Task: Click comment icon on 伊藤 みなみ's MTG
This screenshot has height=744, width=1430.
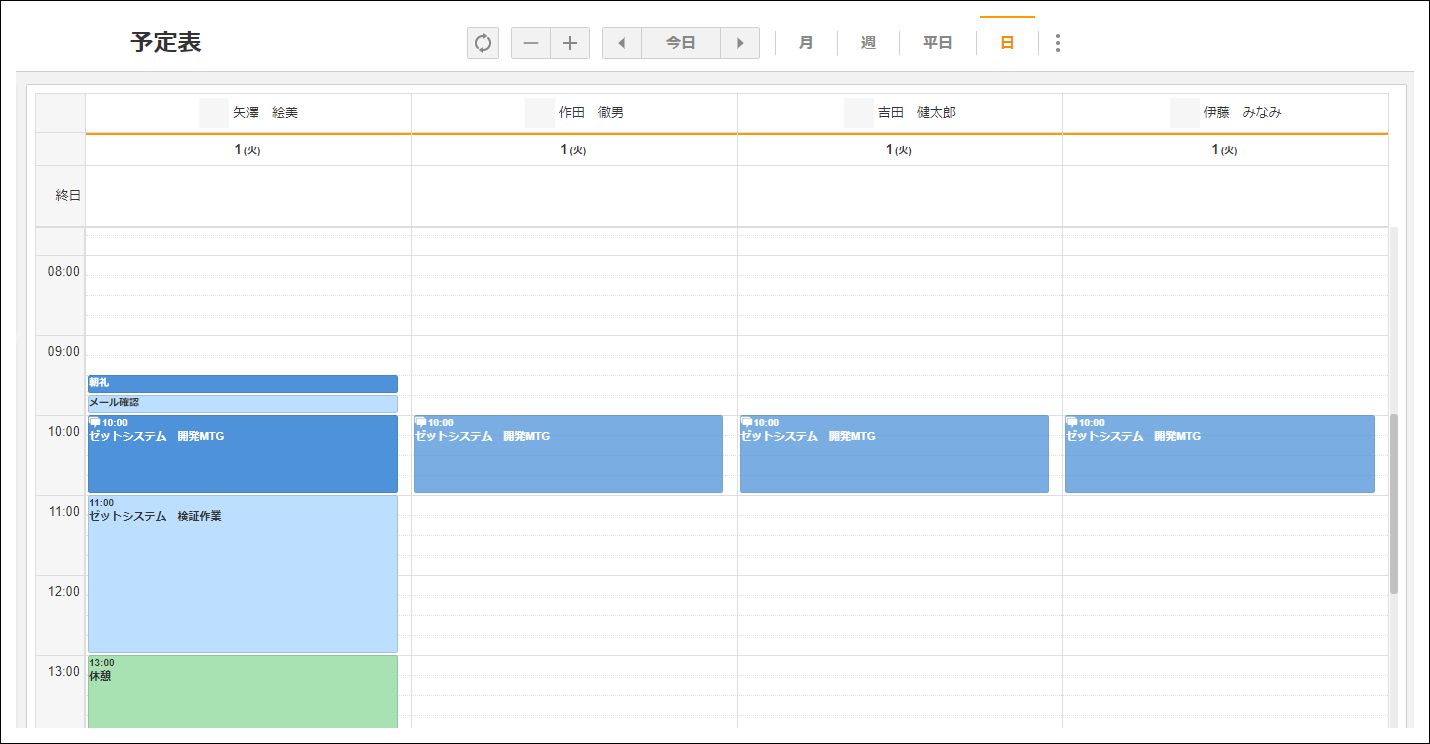Action: point(1072,422)
